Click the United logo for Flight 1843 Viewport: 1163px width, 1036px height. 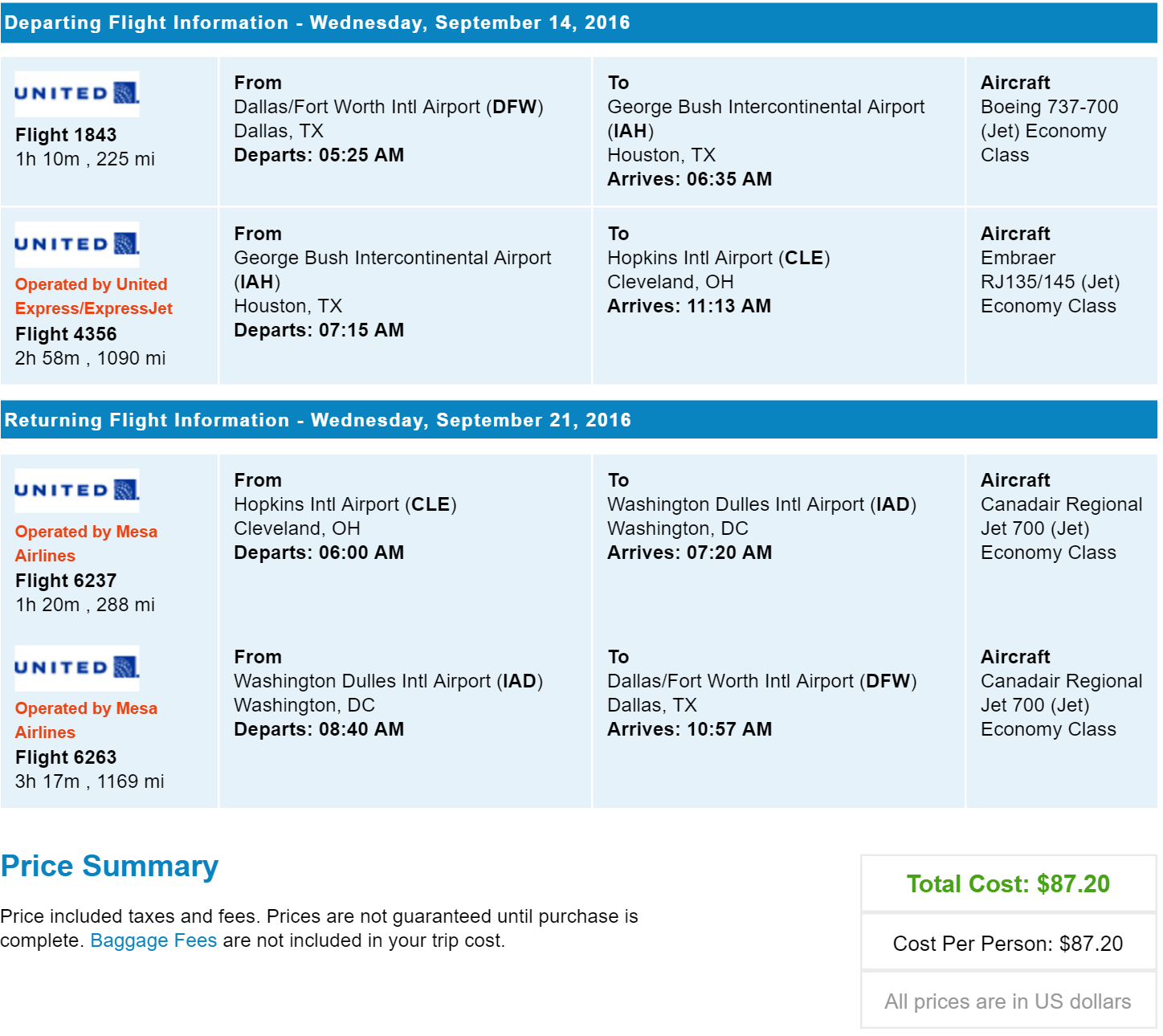tap(77, 94)
